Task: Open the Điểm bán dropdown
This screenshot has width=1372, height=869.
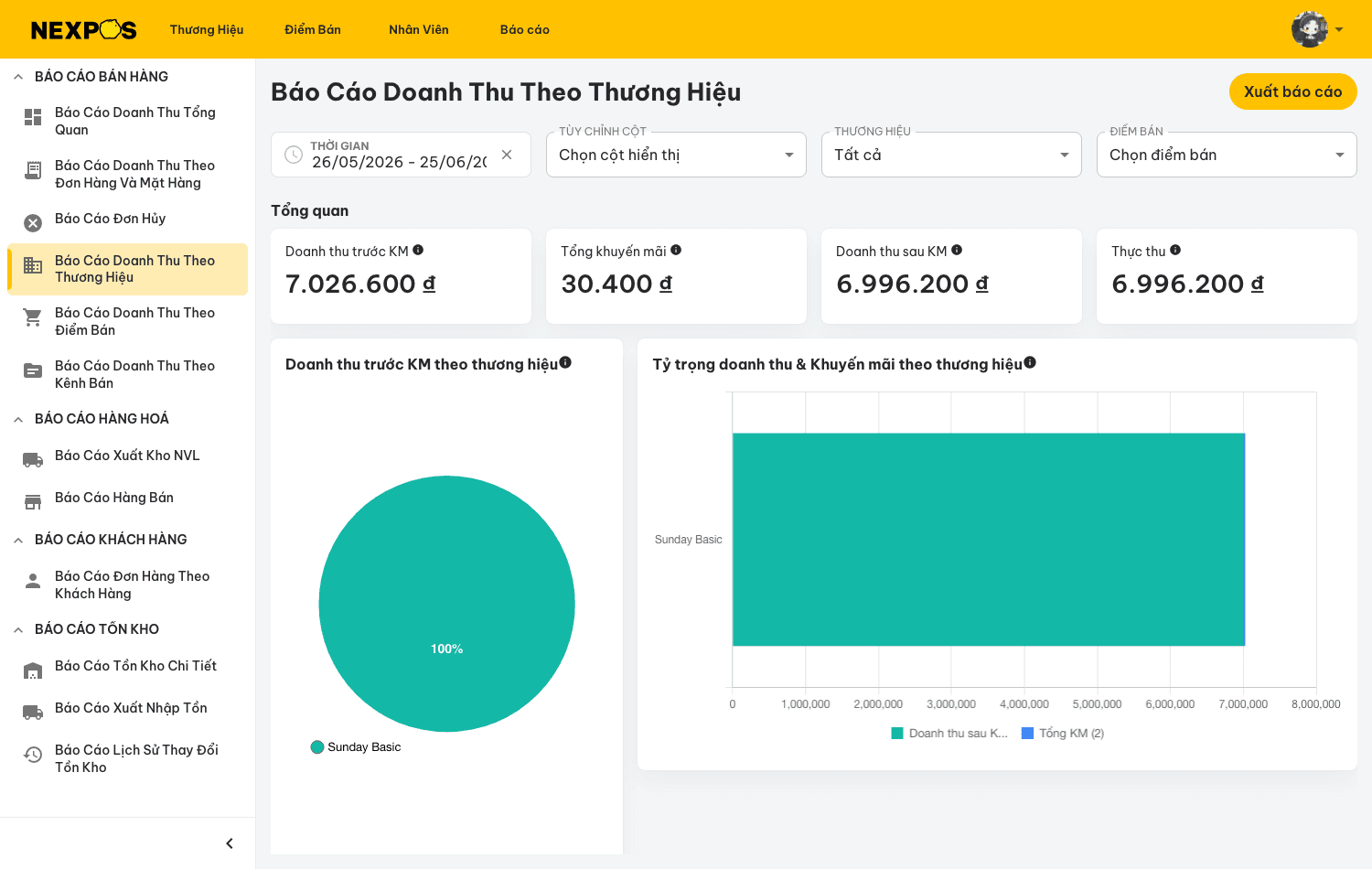Action: coord(1227,155)
